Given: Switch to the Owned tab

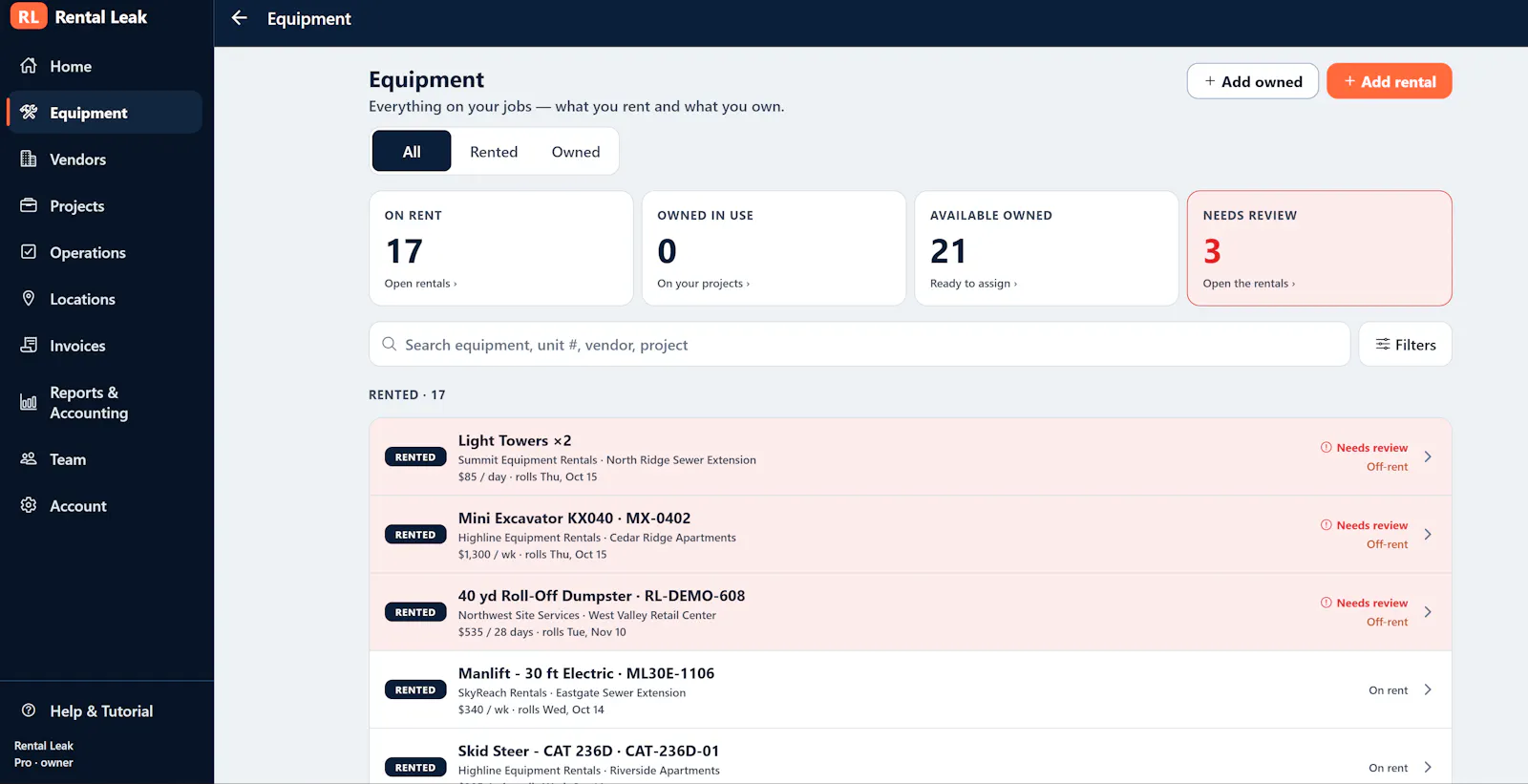Looking at the screenshot, I should [576, 152].
